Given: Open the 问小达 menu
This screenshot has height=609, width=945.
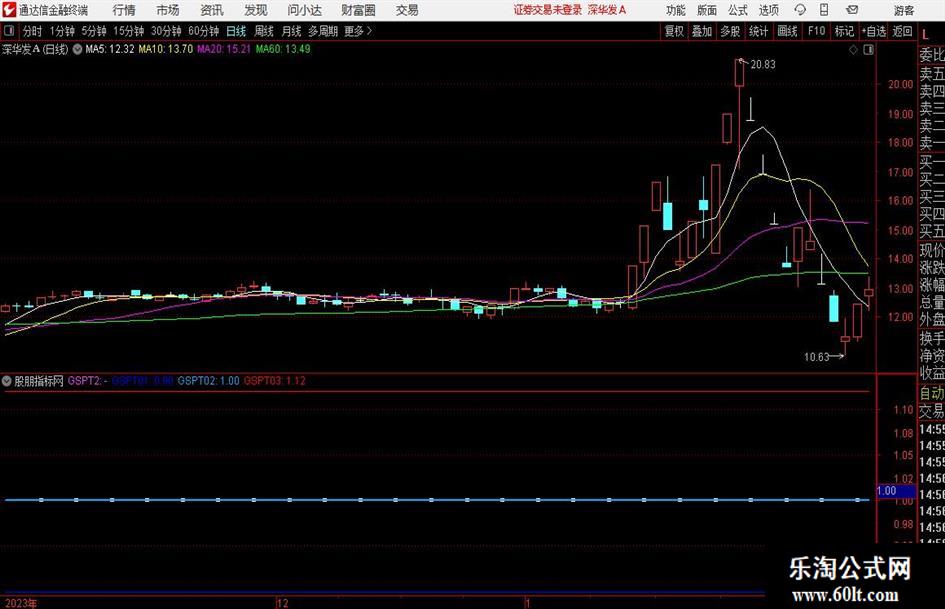Looking at the screenshot, I should pos(304,10).
